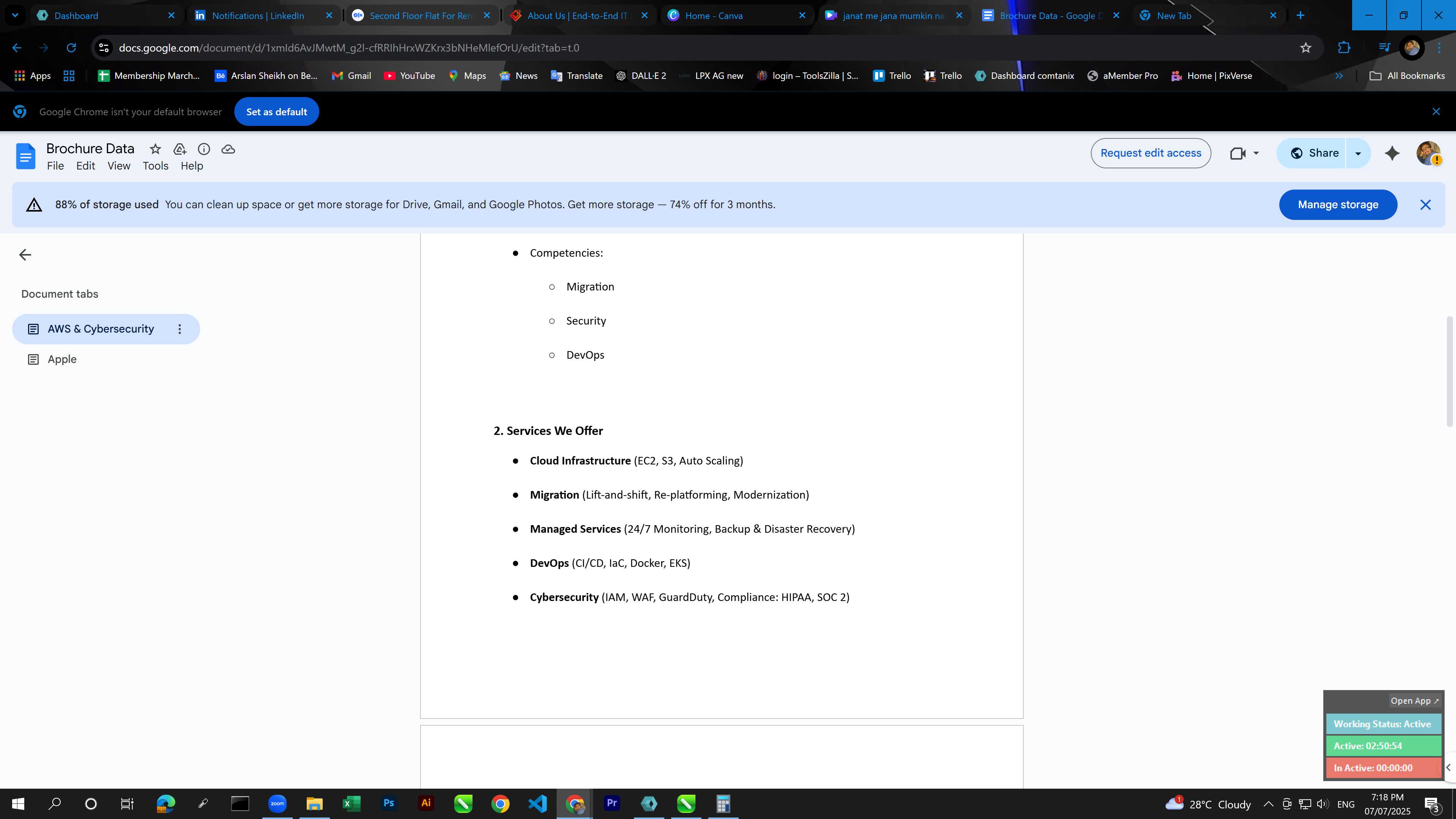The height and width of the screenshot is (819, 1456).
Task: Open media controls icon in Chrome toolbar
Action: click(1384, 48)
